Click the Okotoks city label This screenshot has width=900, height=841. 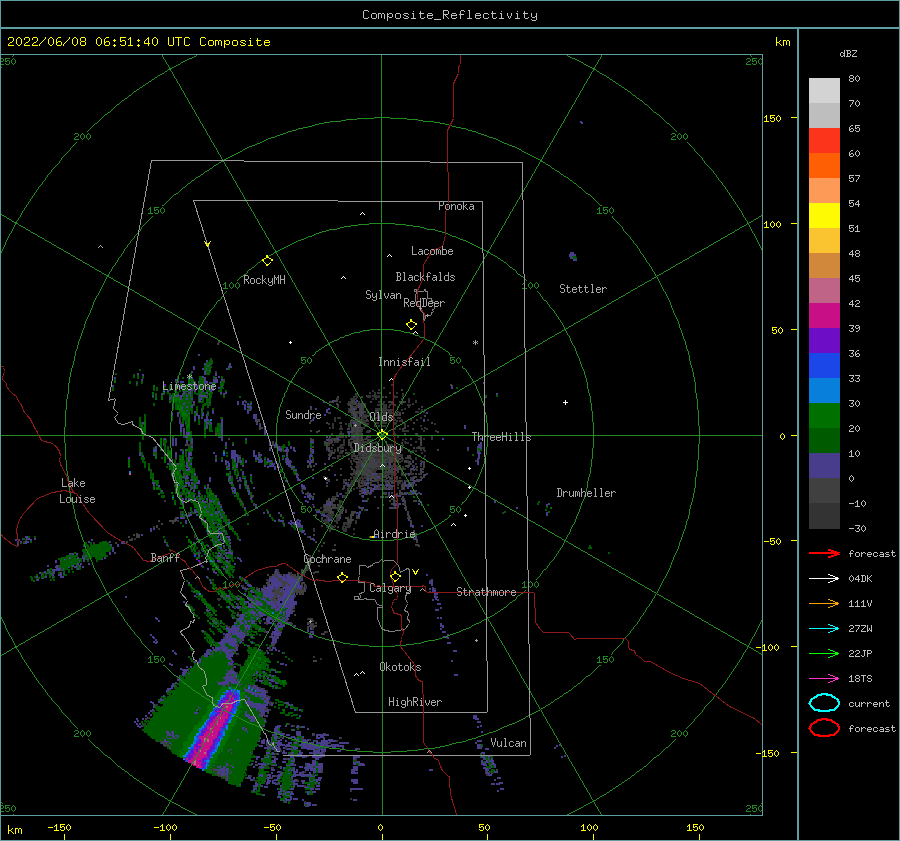pyautogui.click(x=400, y=667)
